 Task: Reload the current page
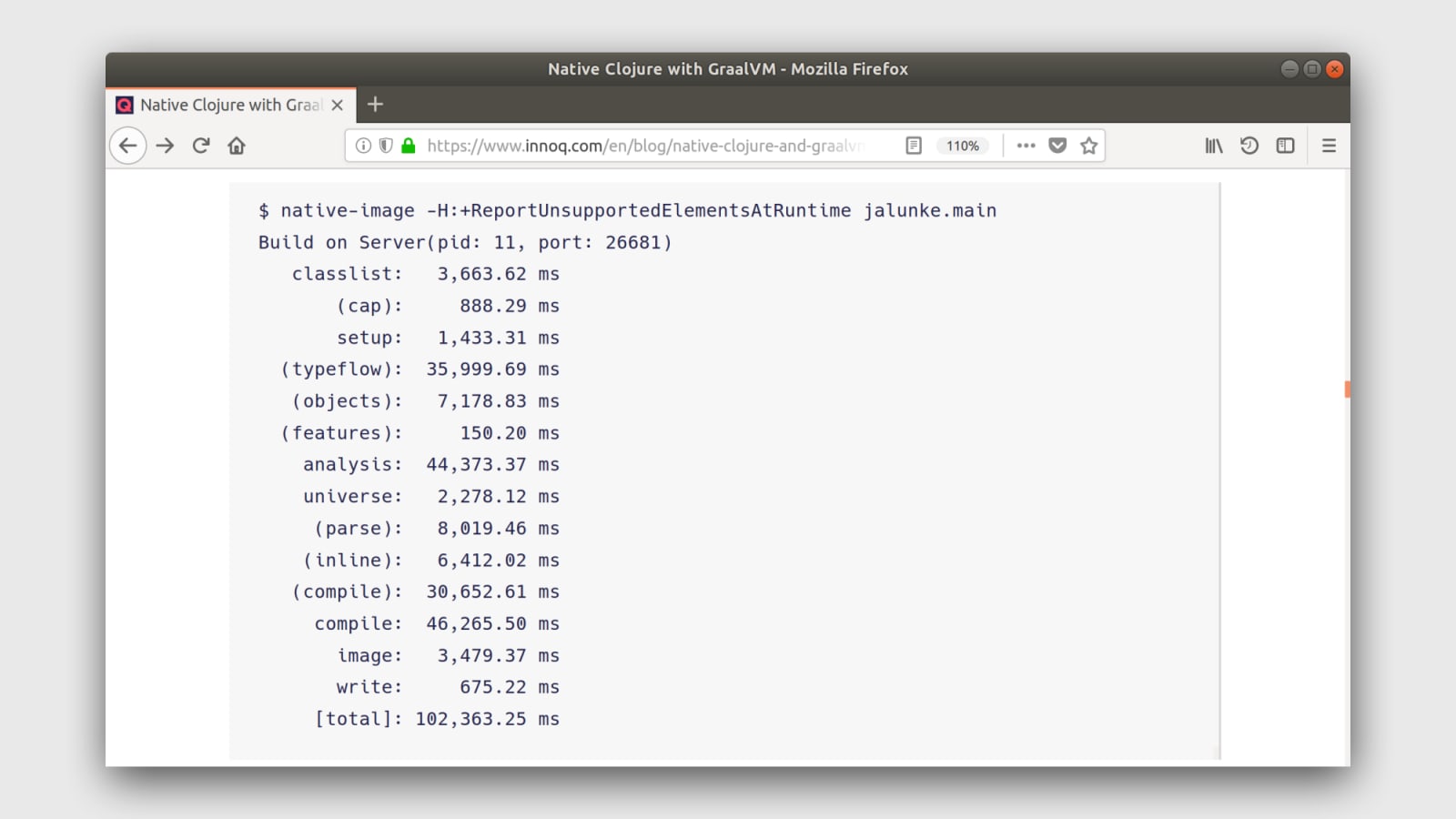click(201, 146)
